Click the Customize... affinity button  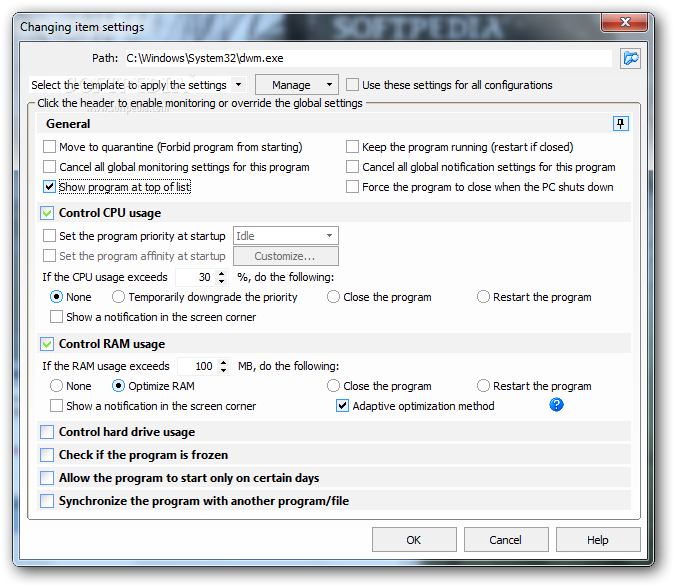pos(286,256)
